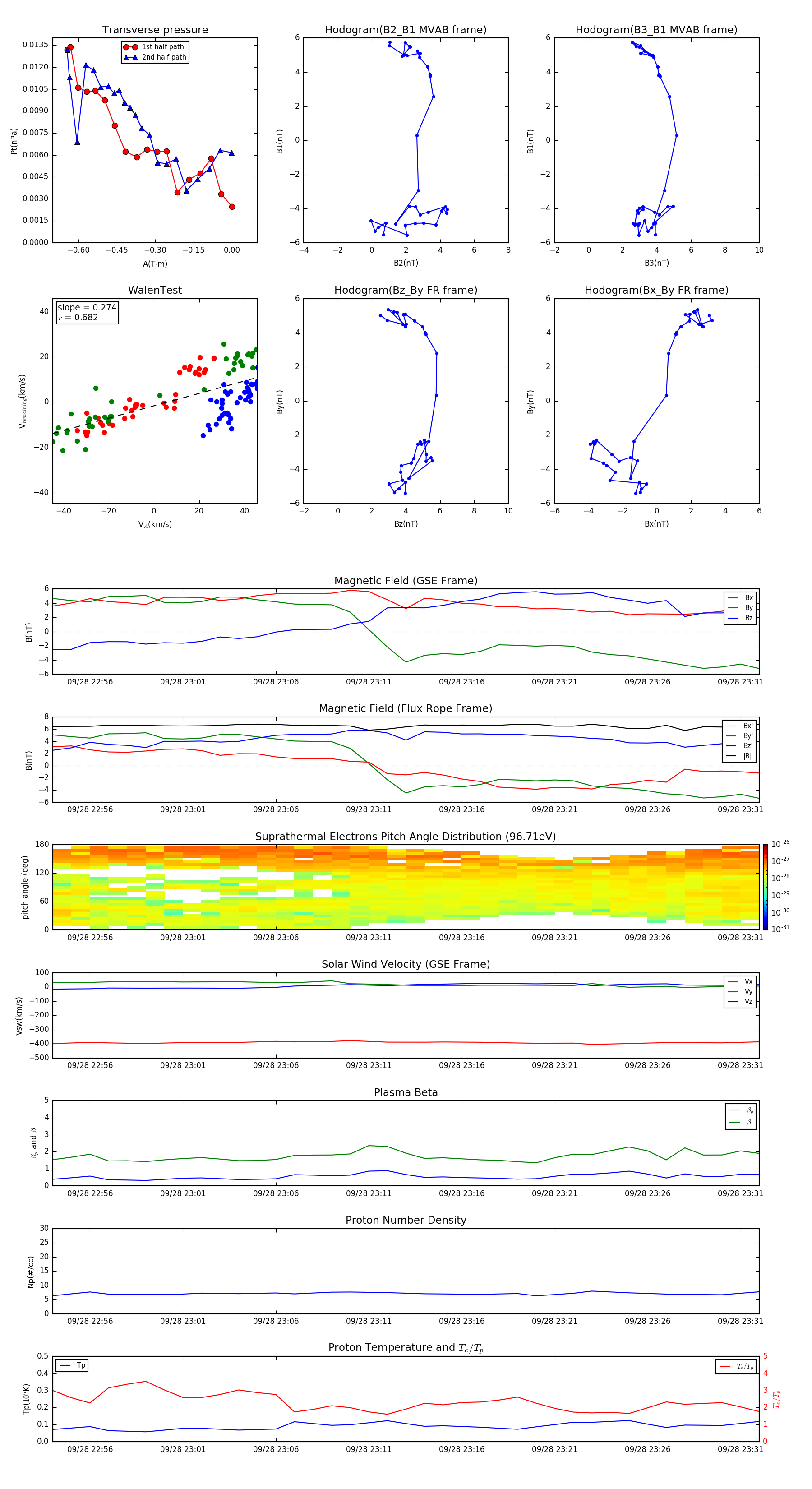Select the "1st half path" legend entry
Viewport: 812px width, 1489px height.
pyautogui.click(x=154, y=47)
